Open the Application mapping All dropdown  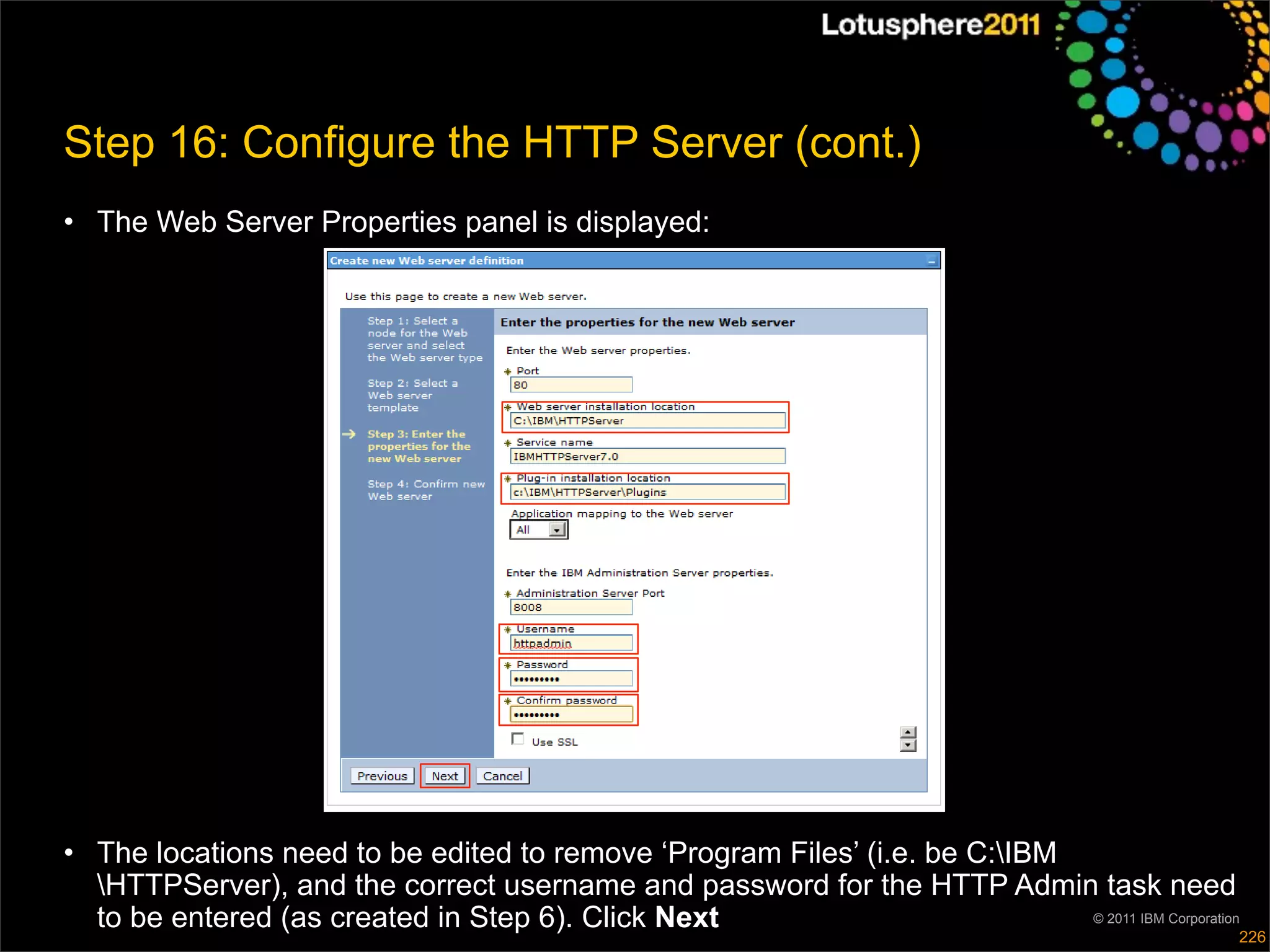[538, 530]
